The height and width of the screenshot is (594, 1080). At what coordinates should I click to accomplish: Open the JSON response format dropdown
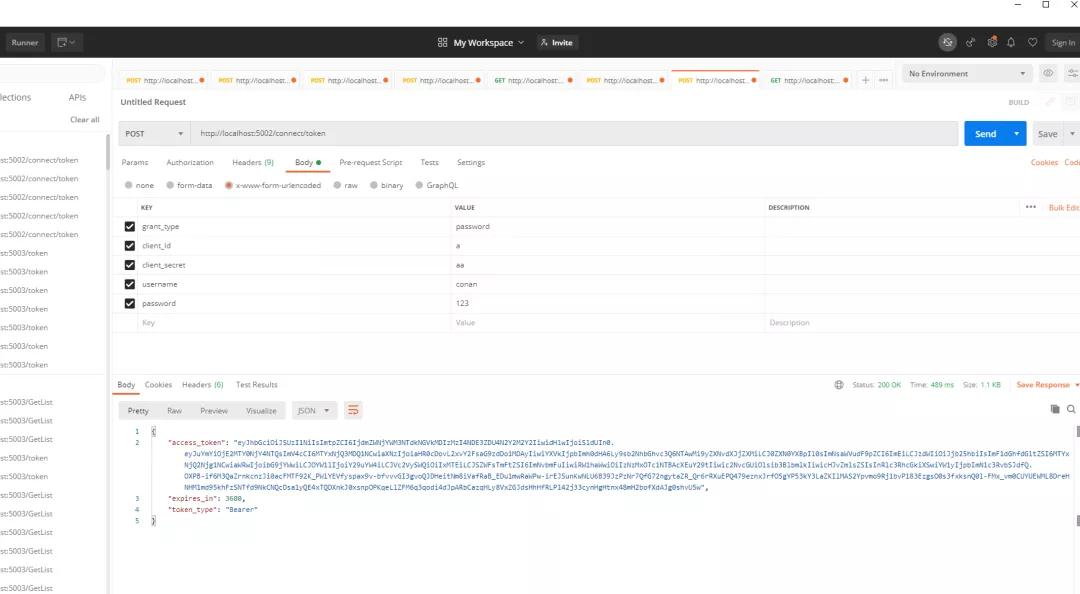[315, 410]
